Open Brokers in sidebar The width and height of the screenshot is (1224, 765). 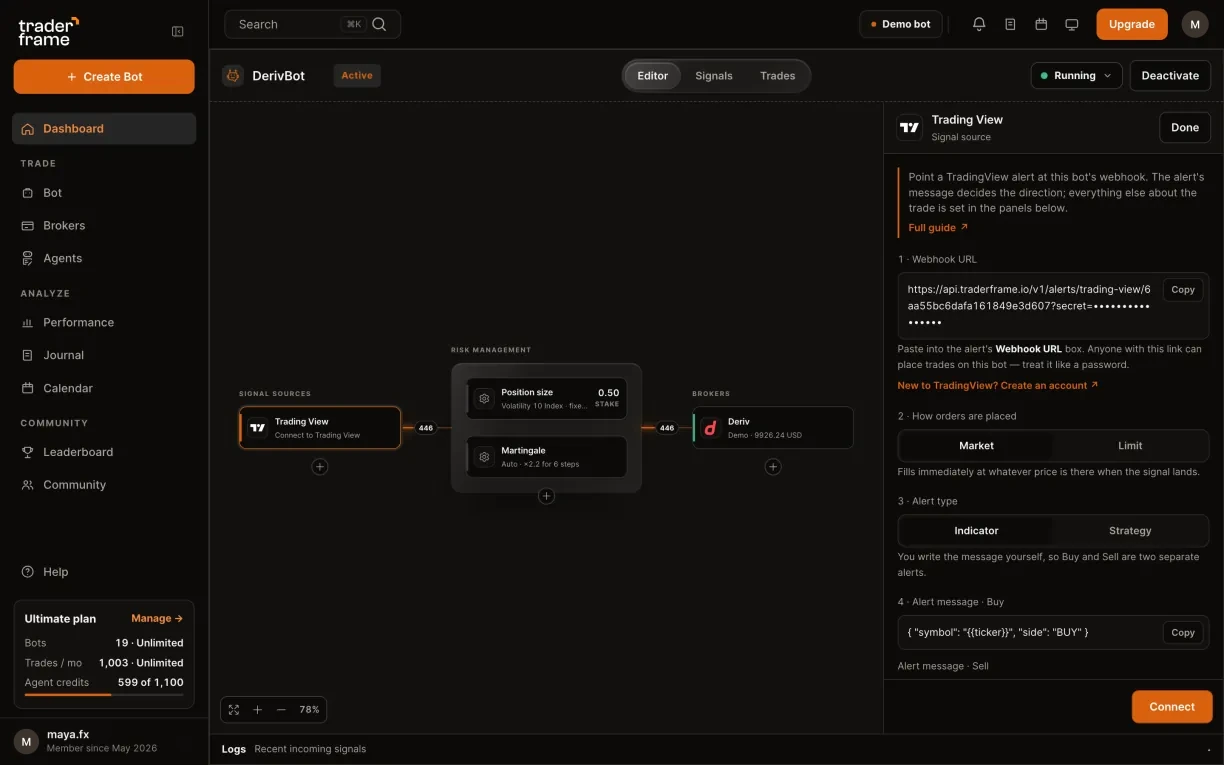click(104, 225)
